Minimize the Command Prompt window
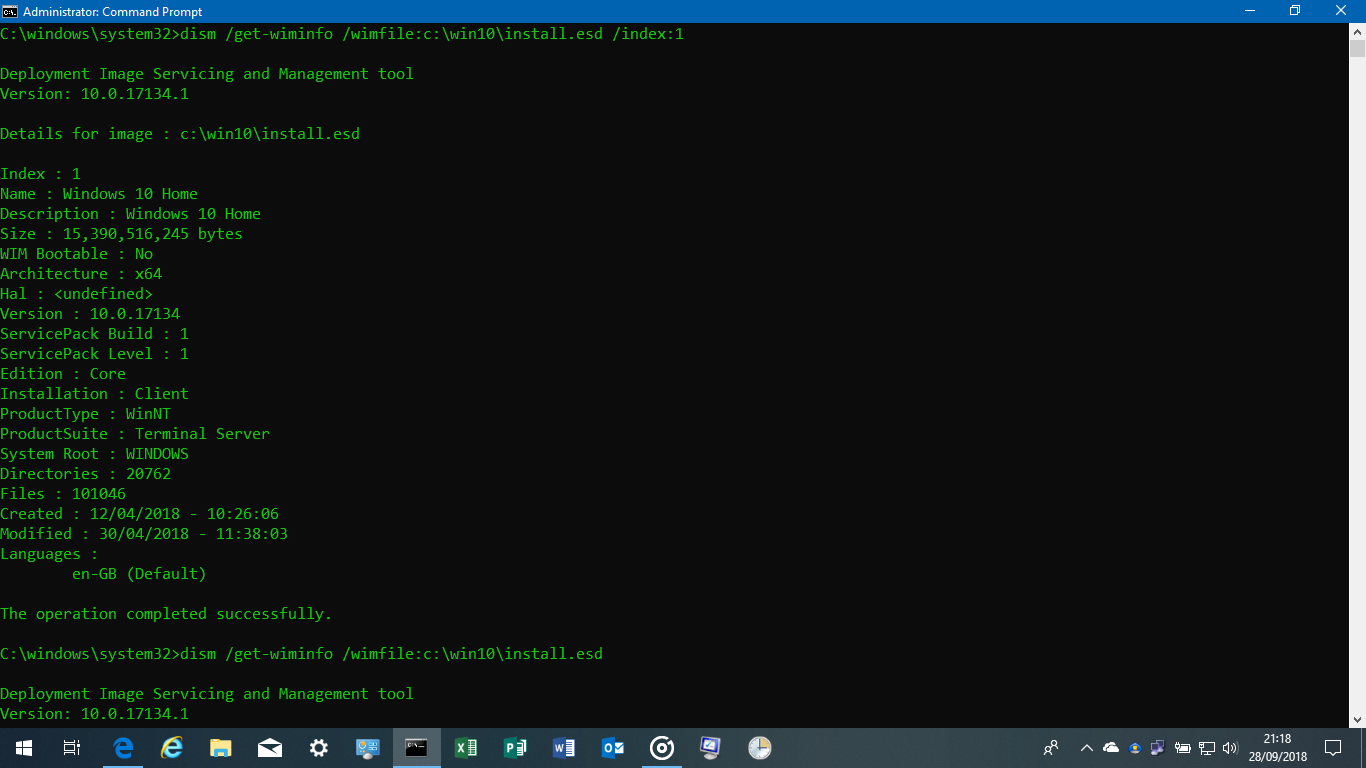Viewport: 1366px width, 768px height. click(x=1249, y=11)
